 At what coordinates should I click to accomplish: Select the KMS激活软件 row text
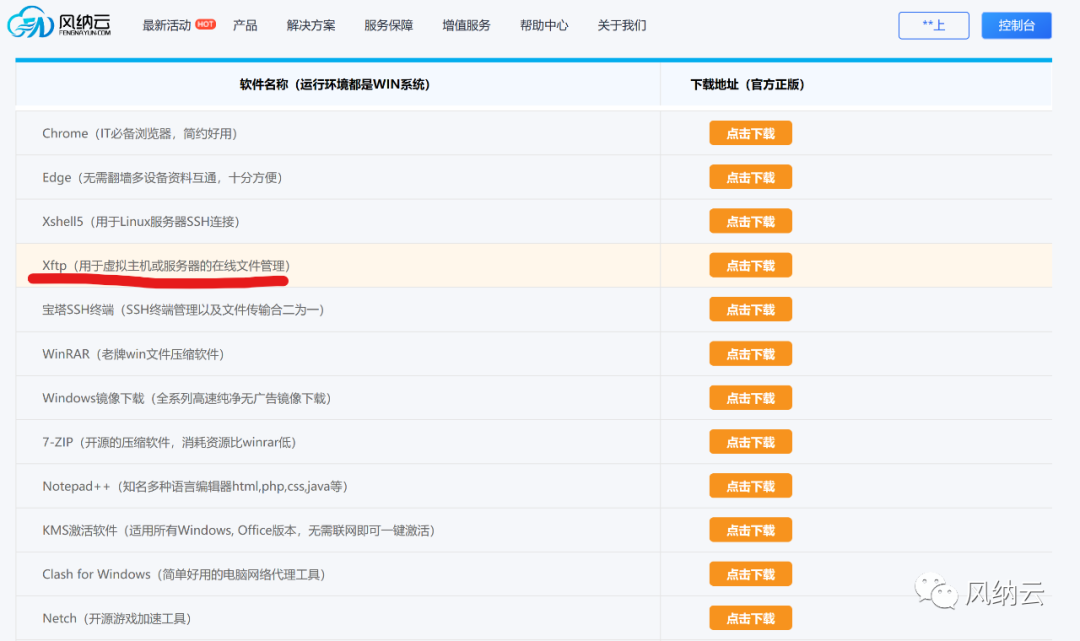[238, 530]
